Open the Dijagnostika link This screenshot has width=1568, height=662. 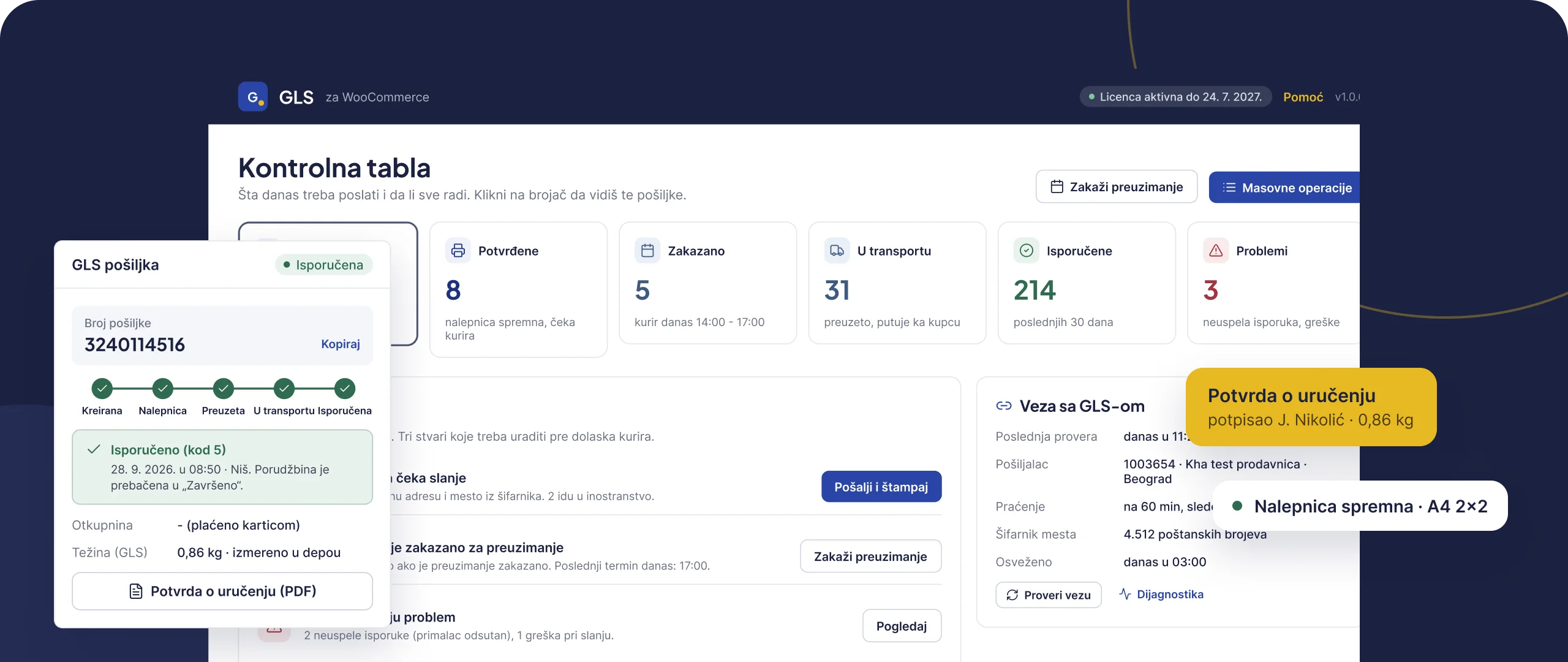coord(1162,594)
